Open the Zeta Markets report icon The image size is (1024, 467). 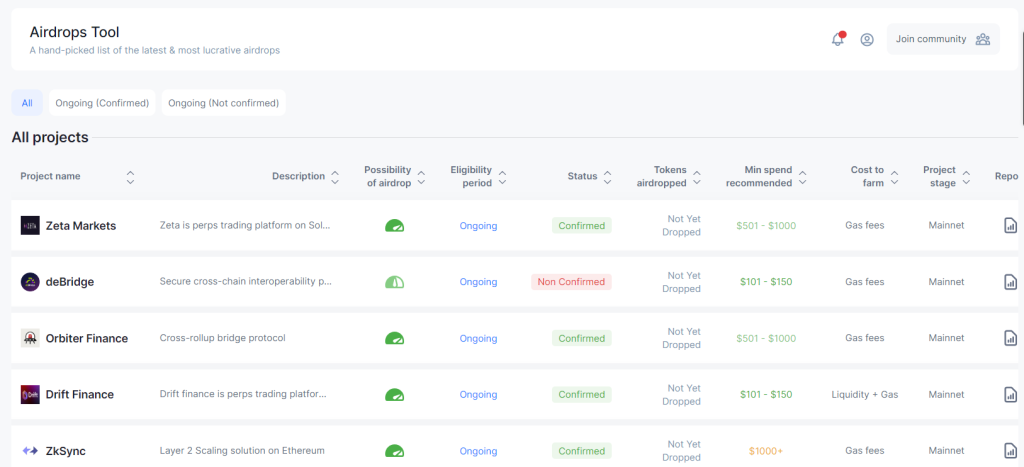(x=1010, y=226)
